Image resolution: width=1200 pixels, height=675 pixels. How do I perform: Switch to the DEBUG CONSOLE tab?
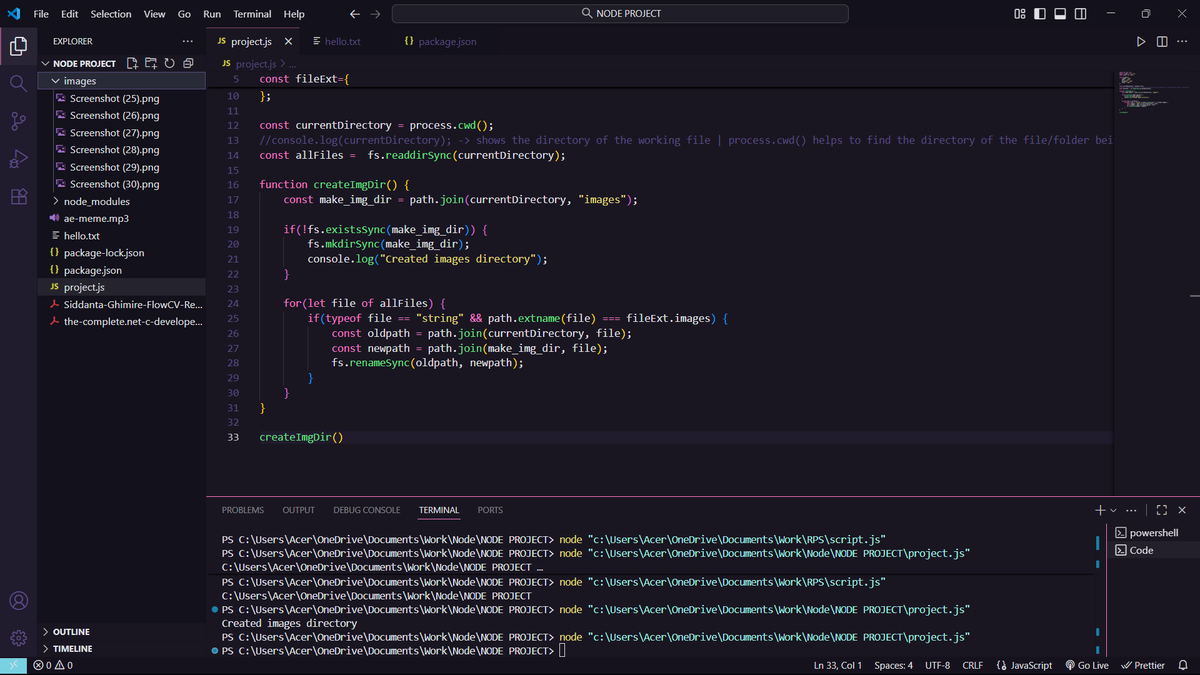point(367,510)
